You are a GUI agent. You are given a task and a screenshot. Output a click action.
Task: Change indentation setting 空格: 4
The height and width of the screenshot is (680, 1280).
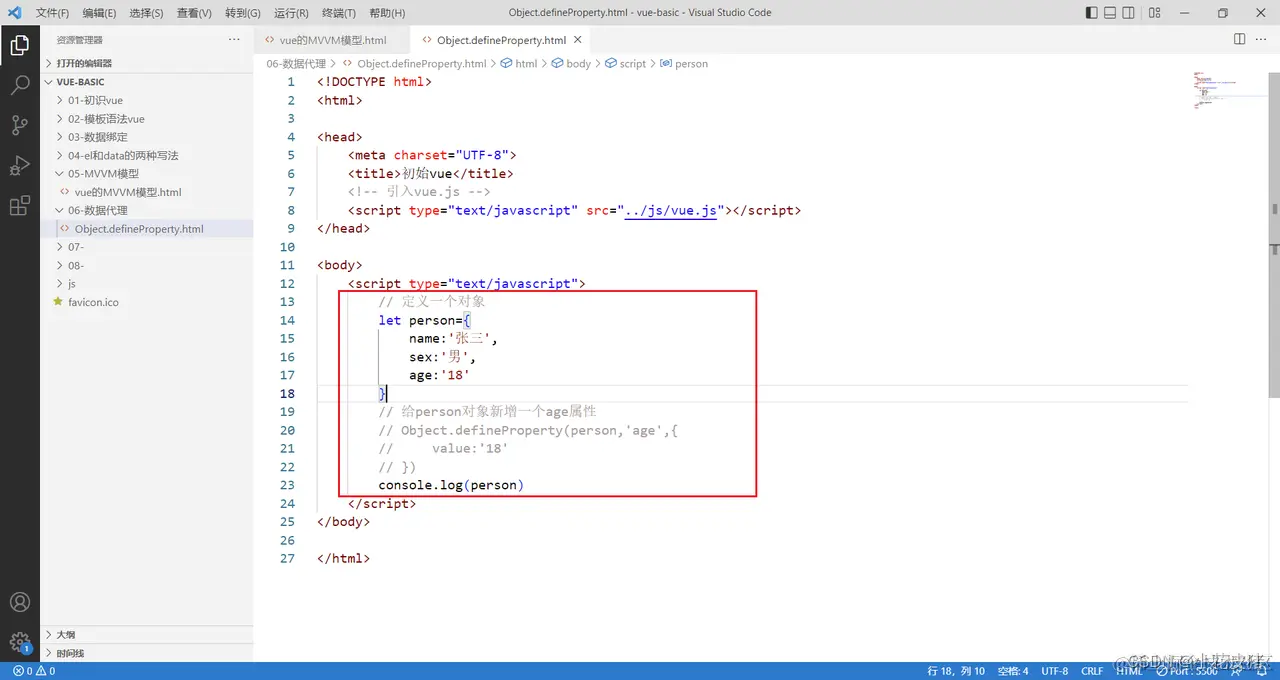[1012, 671]
